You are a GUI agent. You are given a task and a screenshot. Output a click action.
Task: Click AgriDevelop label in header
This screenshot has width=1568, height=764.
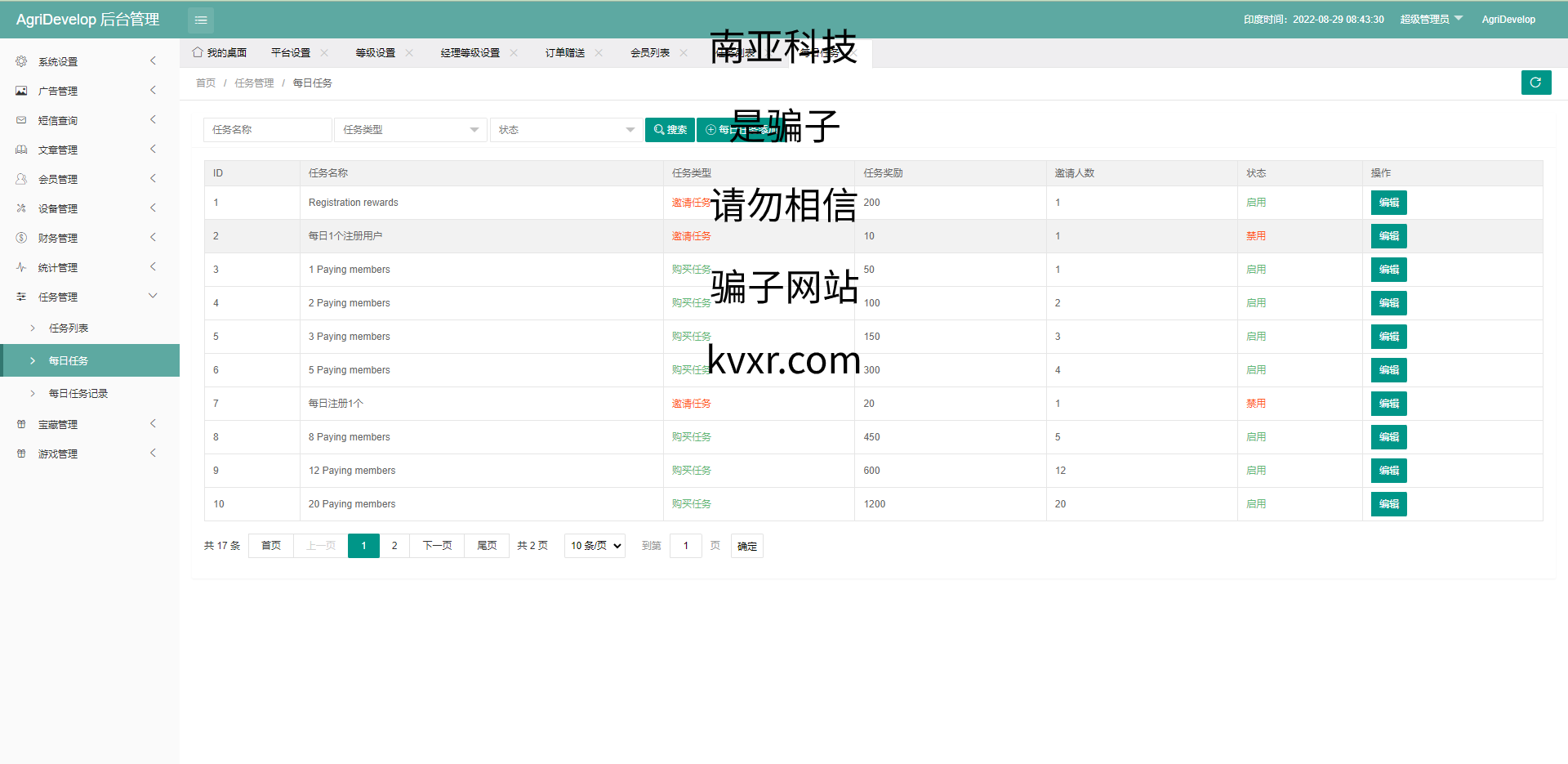pyautogui.click(x=1508, y=20)
